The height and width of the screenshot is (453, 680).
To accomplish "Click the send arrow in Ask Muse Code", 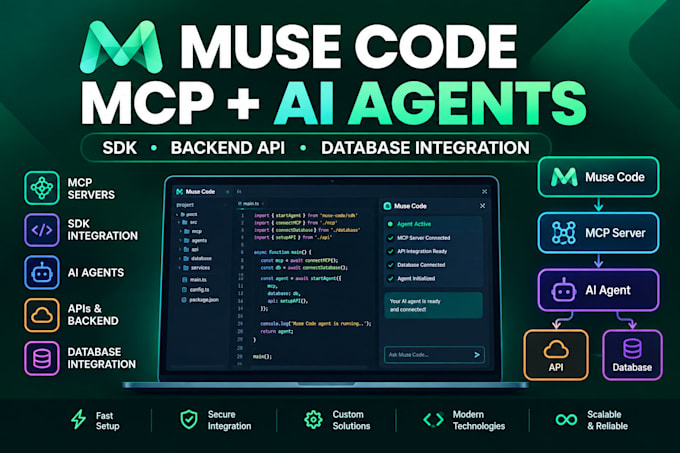I will pos(477,355).
